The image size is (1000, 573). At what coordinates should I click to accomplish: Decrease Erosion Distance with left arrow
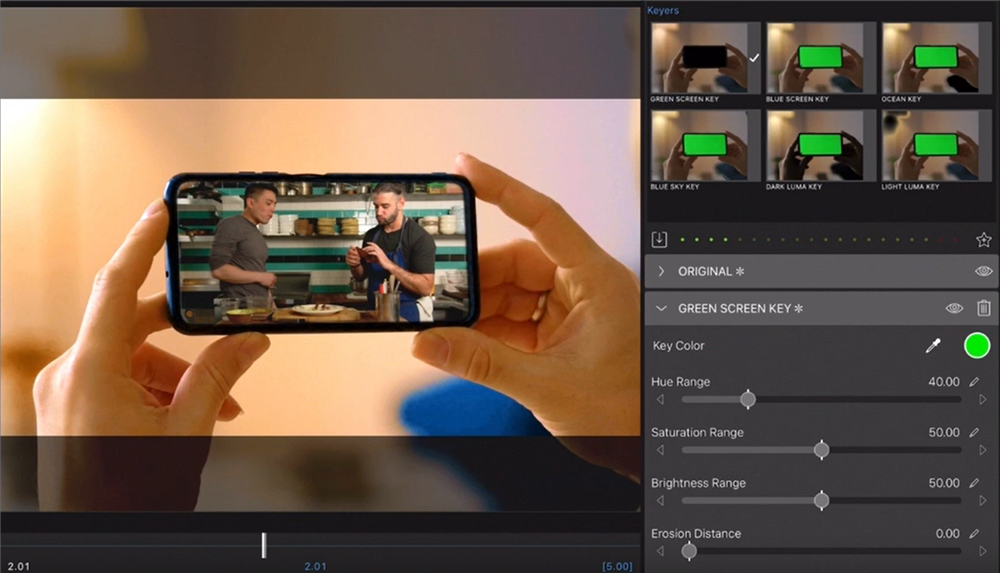(660, 551)
